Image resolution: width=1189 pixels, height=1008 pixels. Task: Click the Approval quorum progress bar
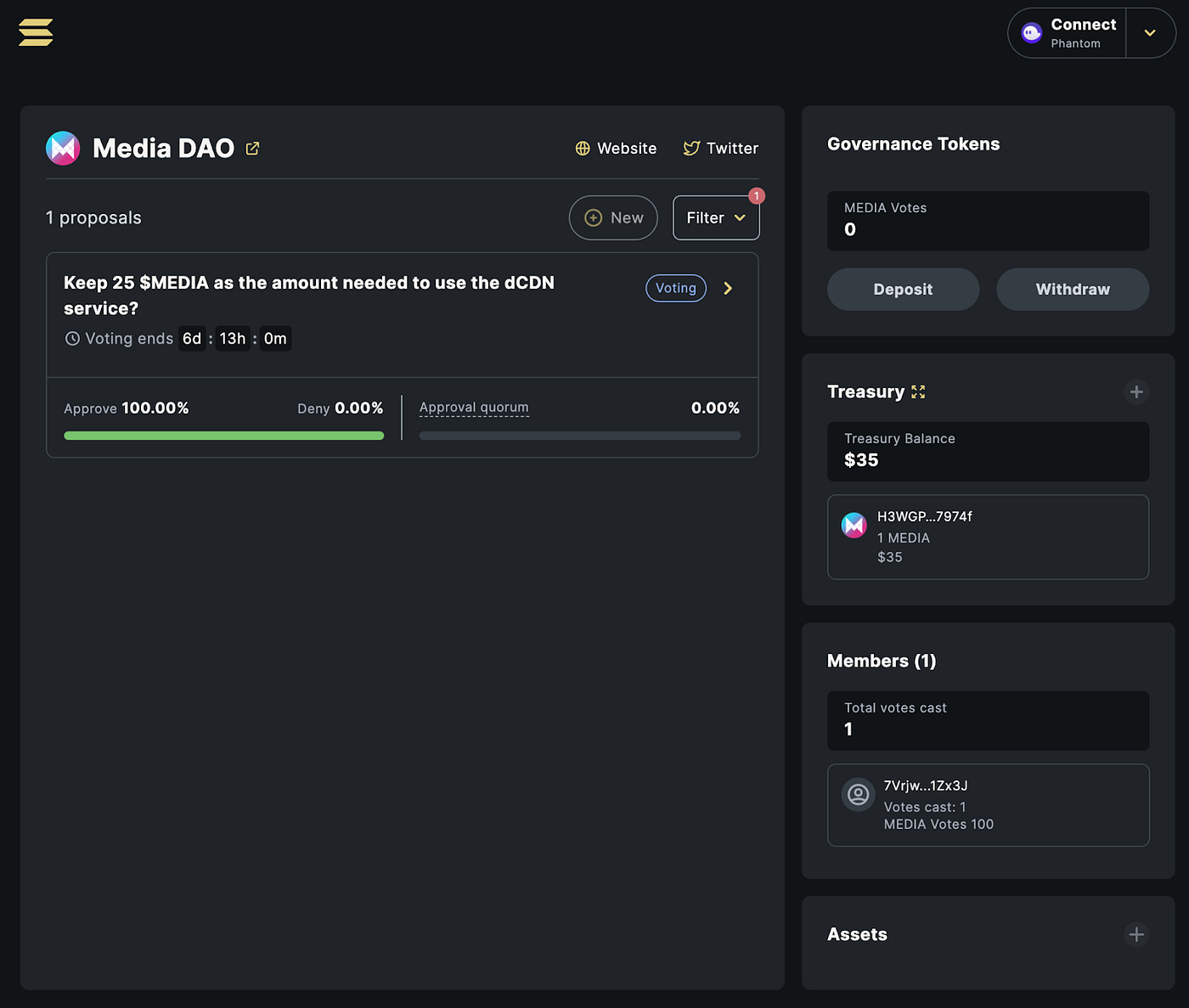click(x=580, y=436)
